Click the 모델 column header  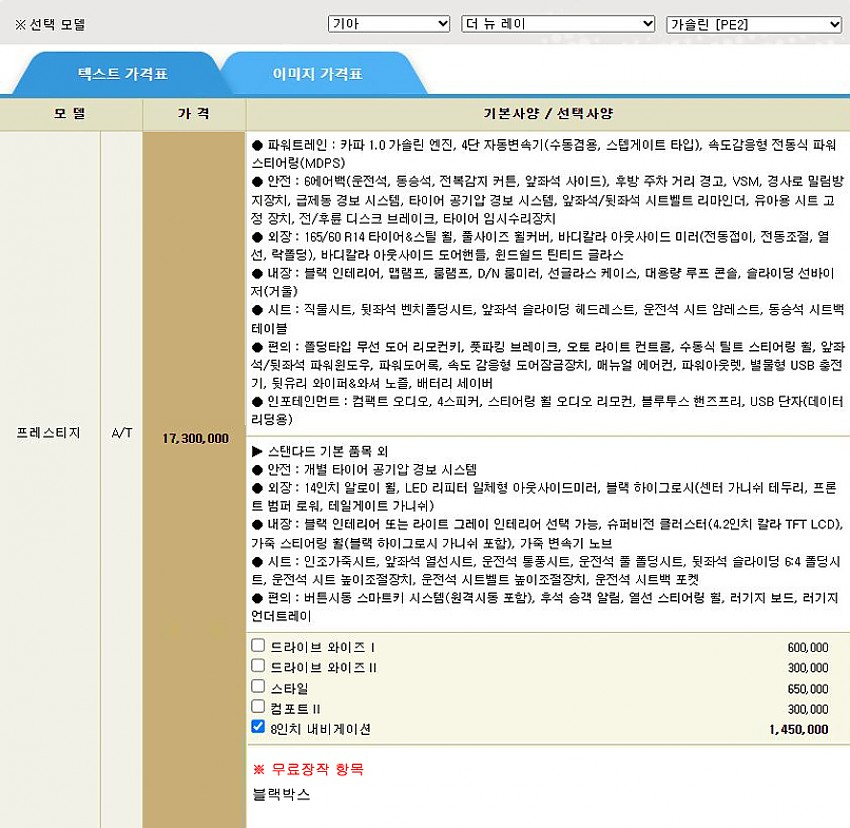point(71,113)
